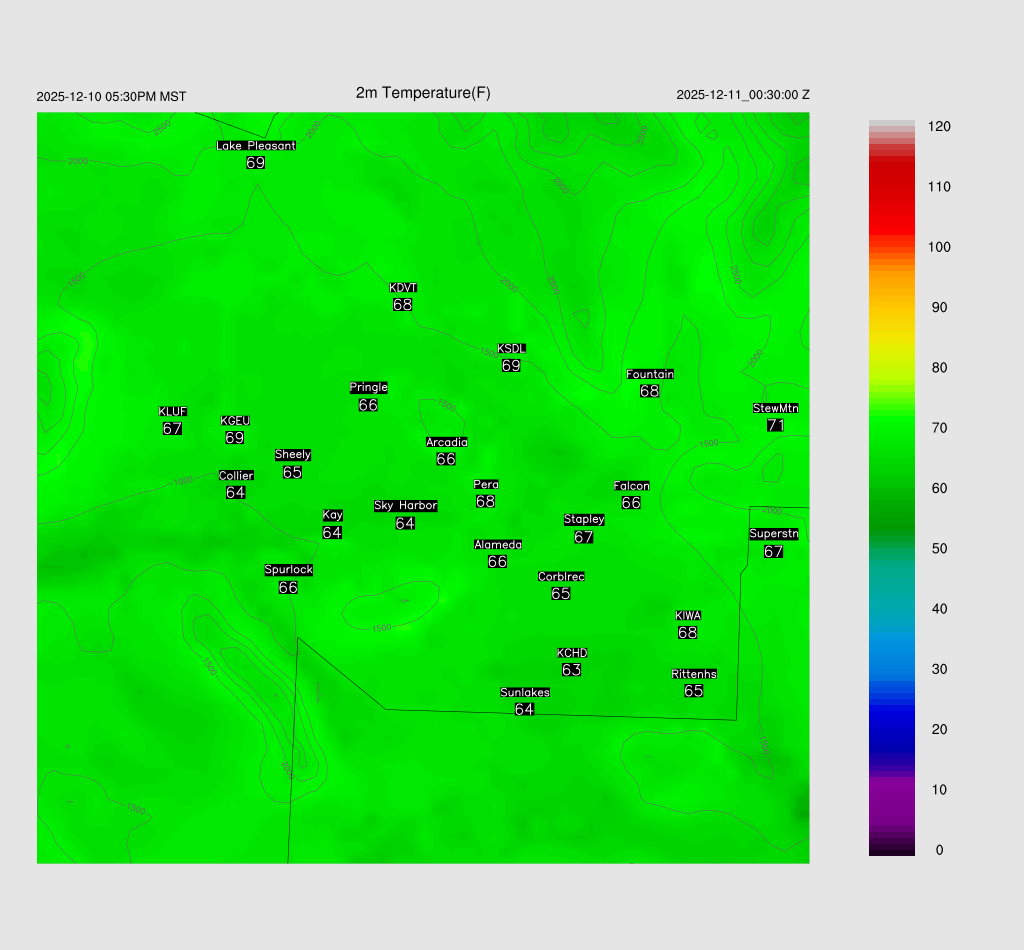1024x950 pixels.
Task: Click the KIWA station label
Action: [688, 616]
